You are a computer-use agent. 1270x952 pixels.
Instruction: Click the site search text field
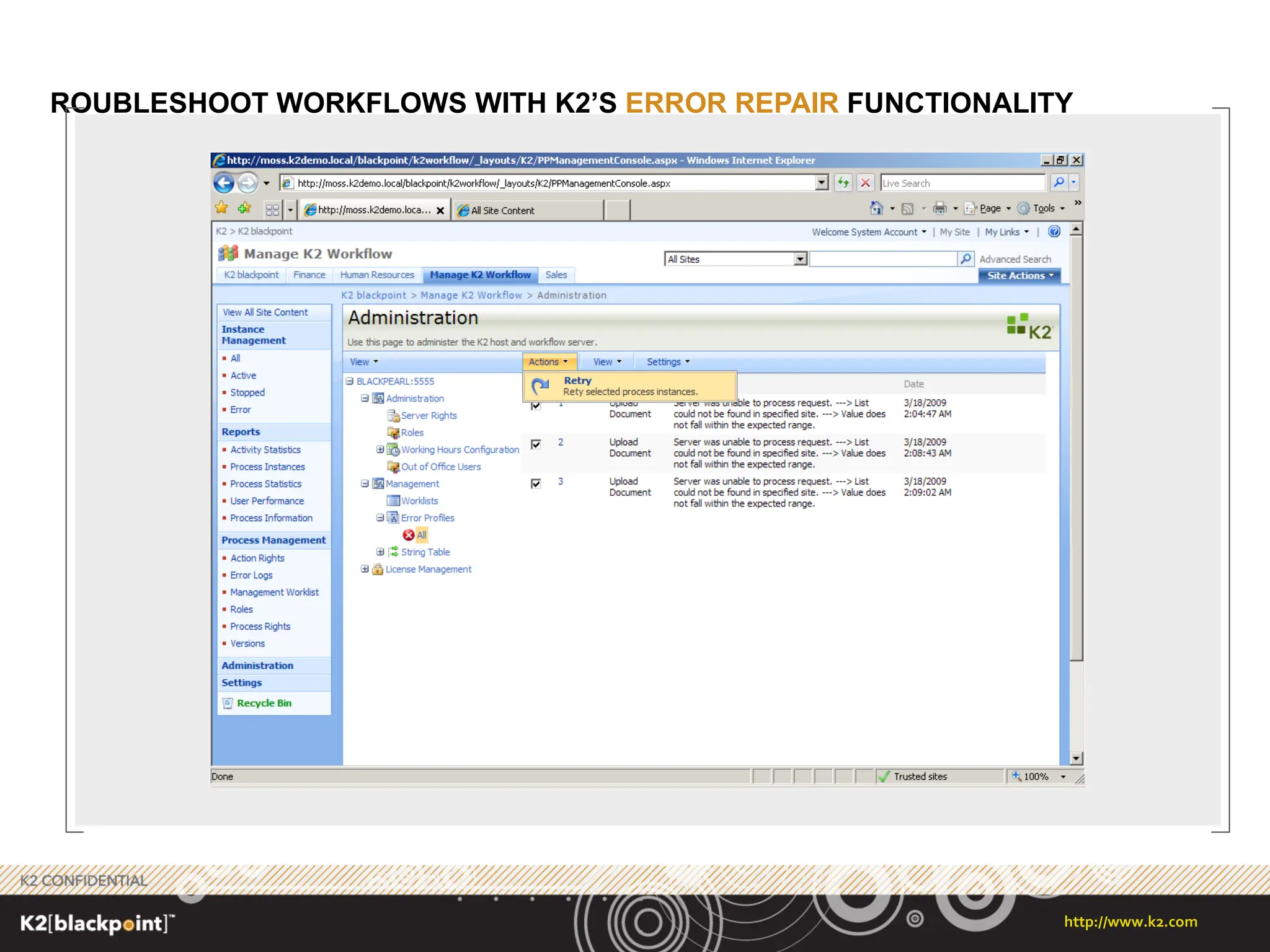click(x=883, y=259)
